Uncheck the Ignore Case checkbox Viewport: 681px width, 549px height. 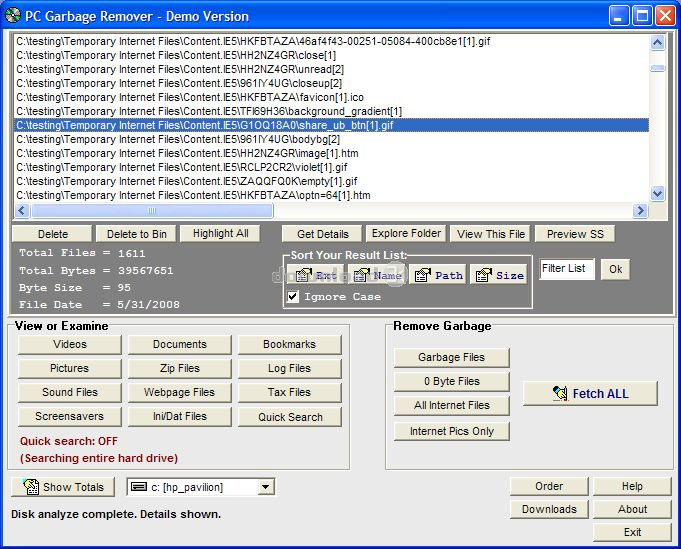(293, 297)
